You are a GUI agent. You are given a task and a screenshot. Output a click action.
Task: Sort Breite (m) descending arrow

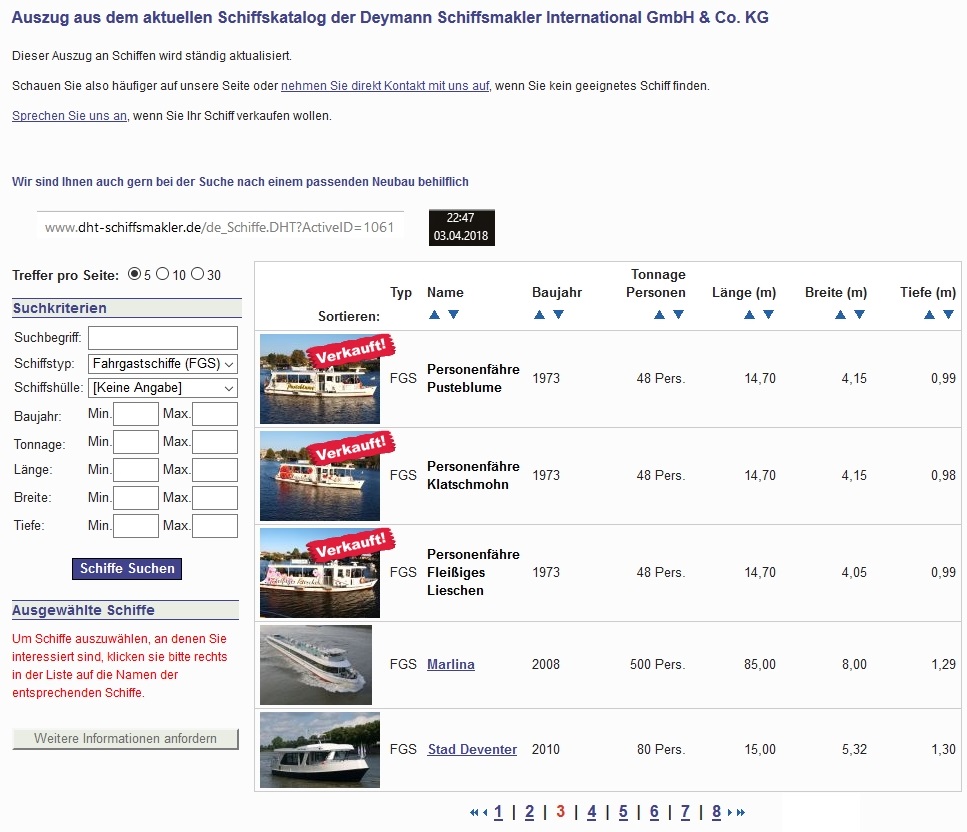pyautogui.click(x=858, y=315)
